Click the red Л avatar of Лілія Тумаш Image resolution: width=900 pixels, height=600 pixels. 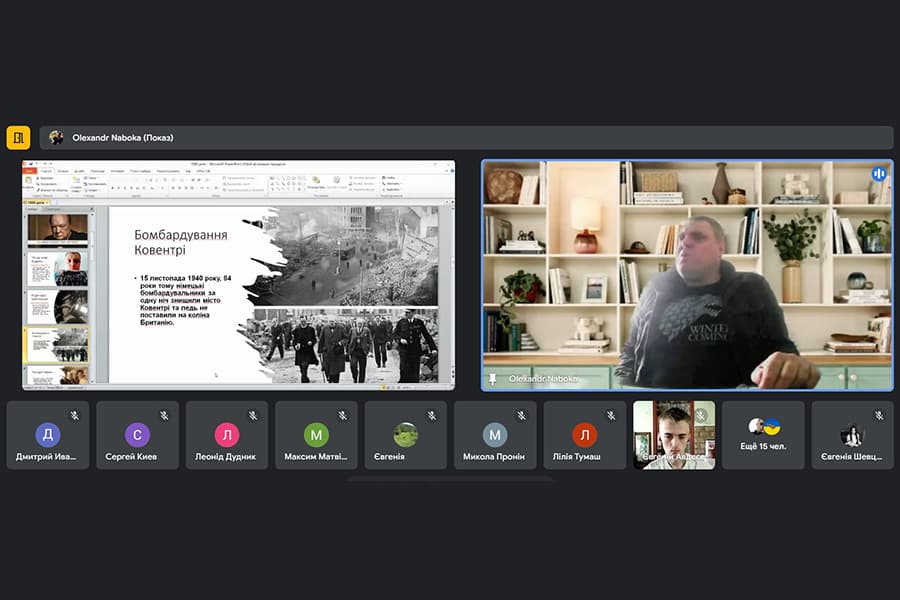pyautogui.click(x=584, y=435)
